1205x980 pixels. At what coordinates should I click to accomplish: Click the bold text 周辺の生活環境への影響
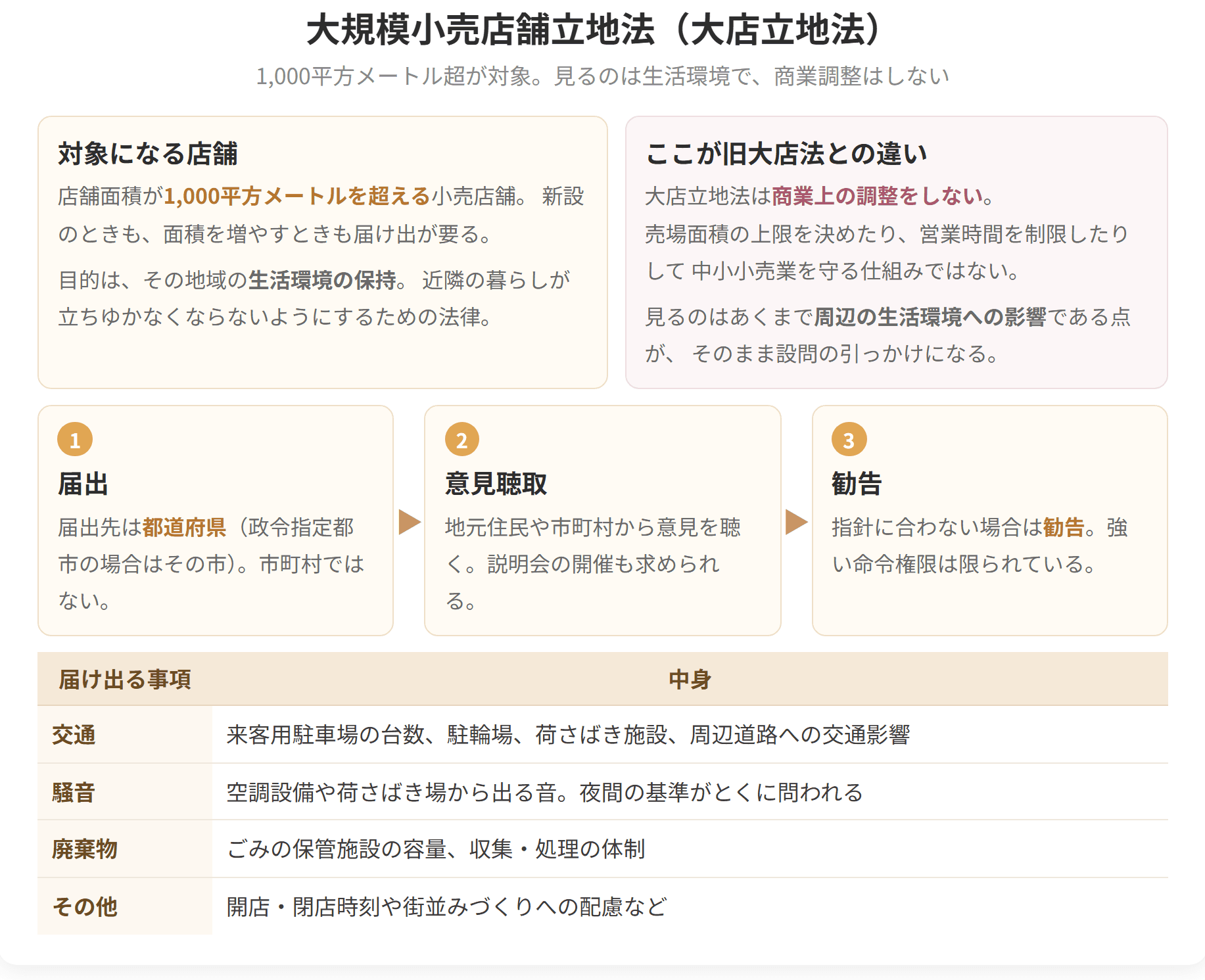click(930, 317)
